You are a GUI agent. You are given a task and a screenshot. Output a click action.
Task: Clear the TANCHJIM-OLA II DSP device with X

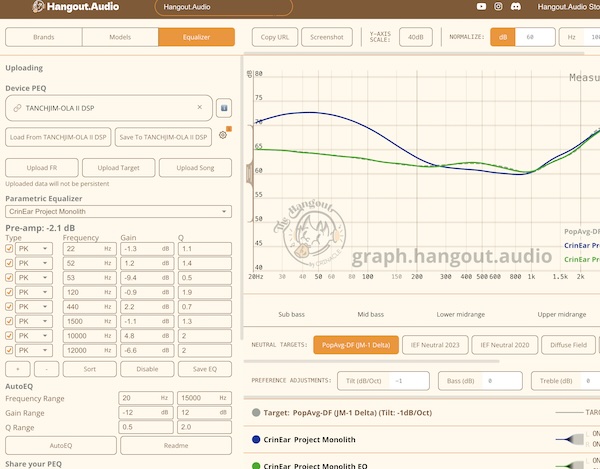(x=200, y=107)
